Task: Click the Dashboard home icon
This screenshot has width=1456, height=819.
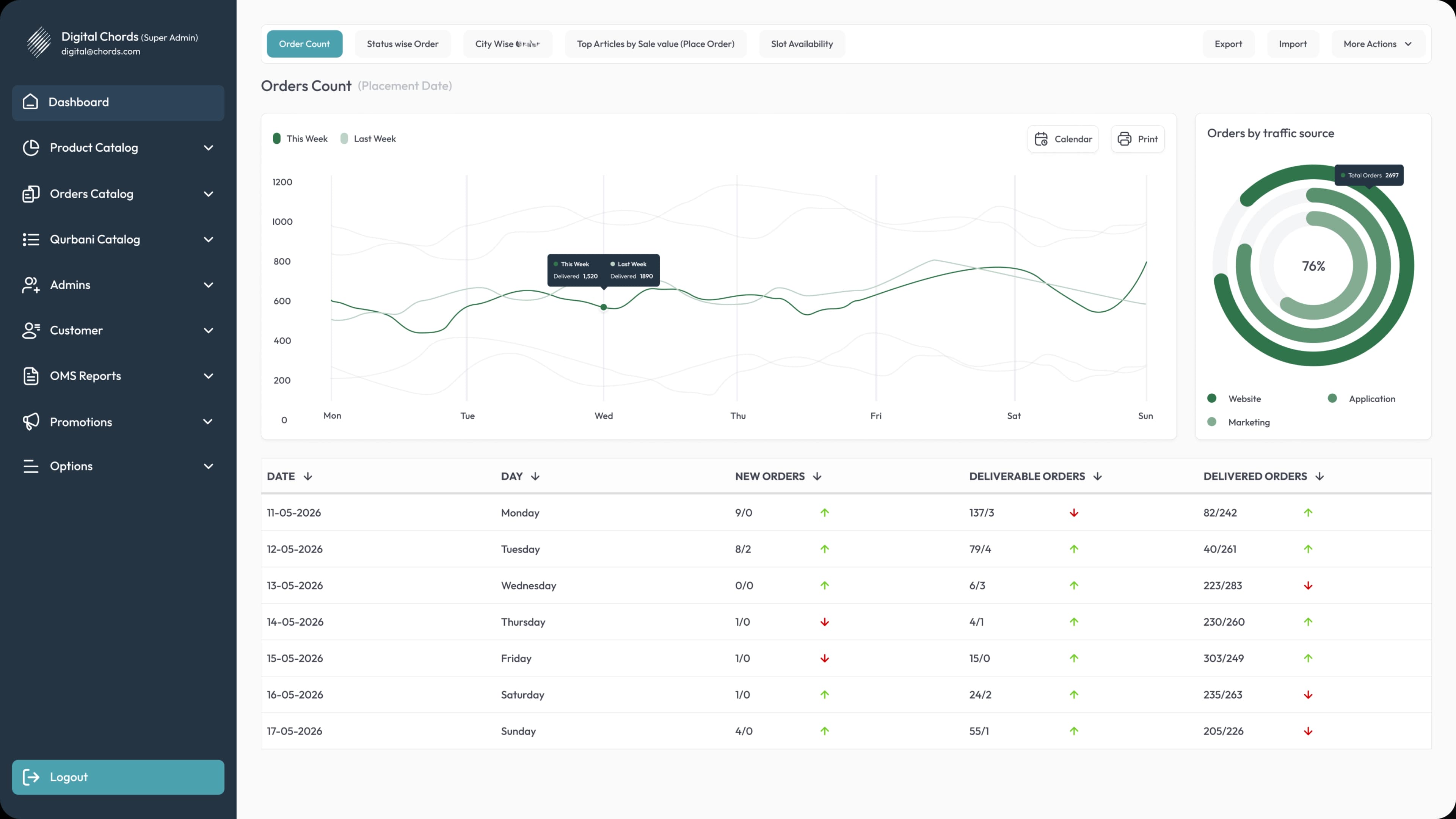Action: 30,102
